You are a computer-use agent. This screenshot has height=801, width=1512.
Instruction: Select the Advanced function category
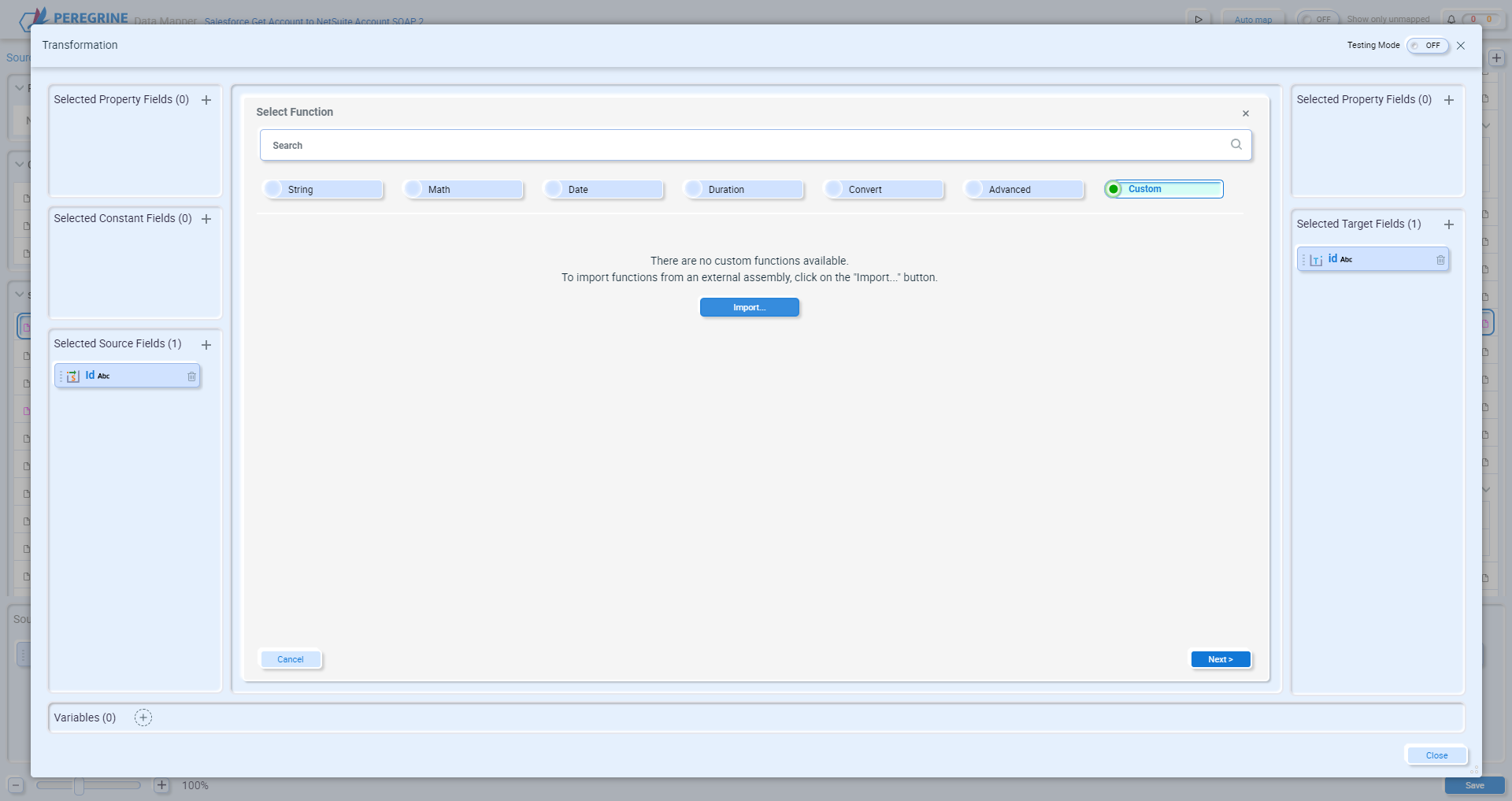[1024, 190]
